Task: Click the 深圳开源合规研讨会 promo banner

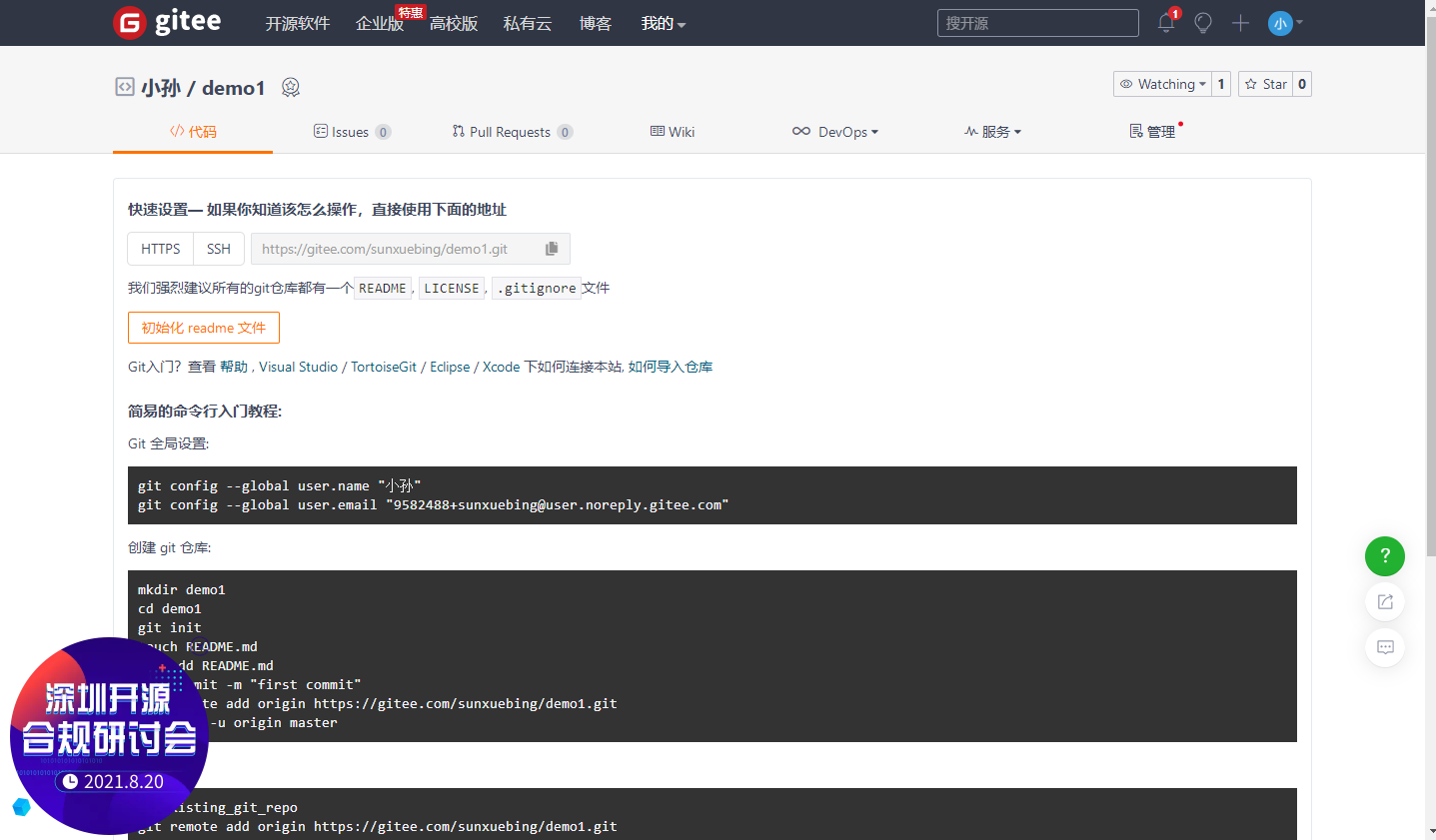Action: pyautogui.click(x=109, y=736)
